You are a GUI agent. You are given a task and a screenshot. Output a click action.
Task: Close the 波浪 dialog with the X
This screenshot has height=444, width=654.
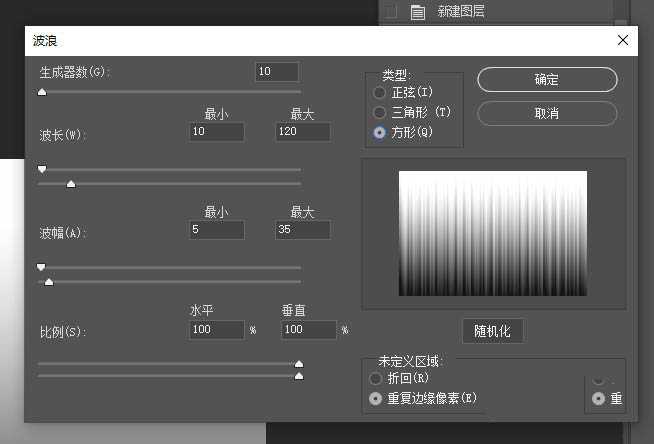[x=623, y=40]
